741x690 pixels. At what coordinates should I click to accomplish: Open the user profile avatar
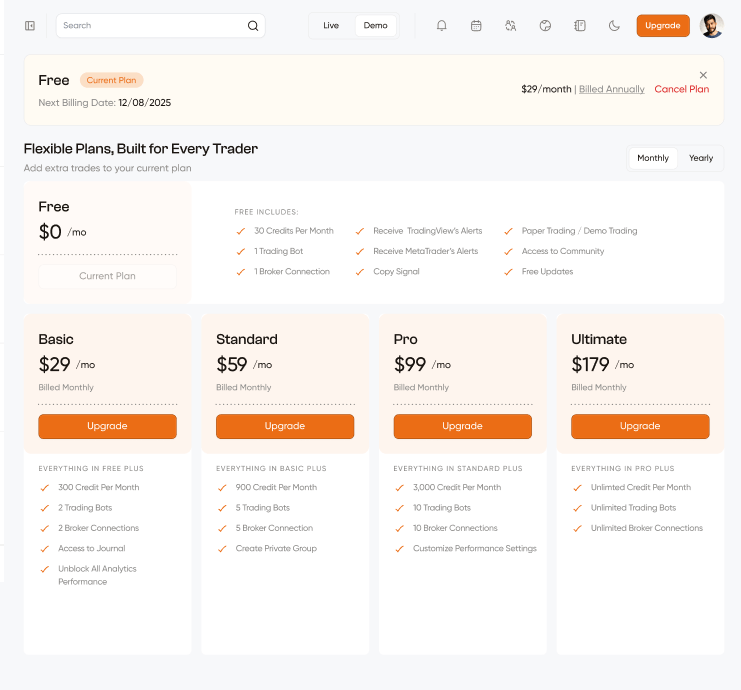tap(711, 26)
